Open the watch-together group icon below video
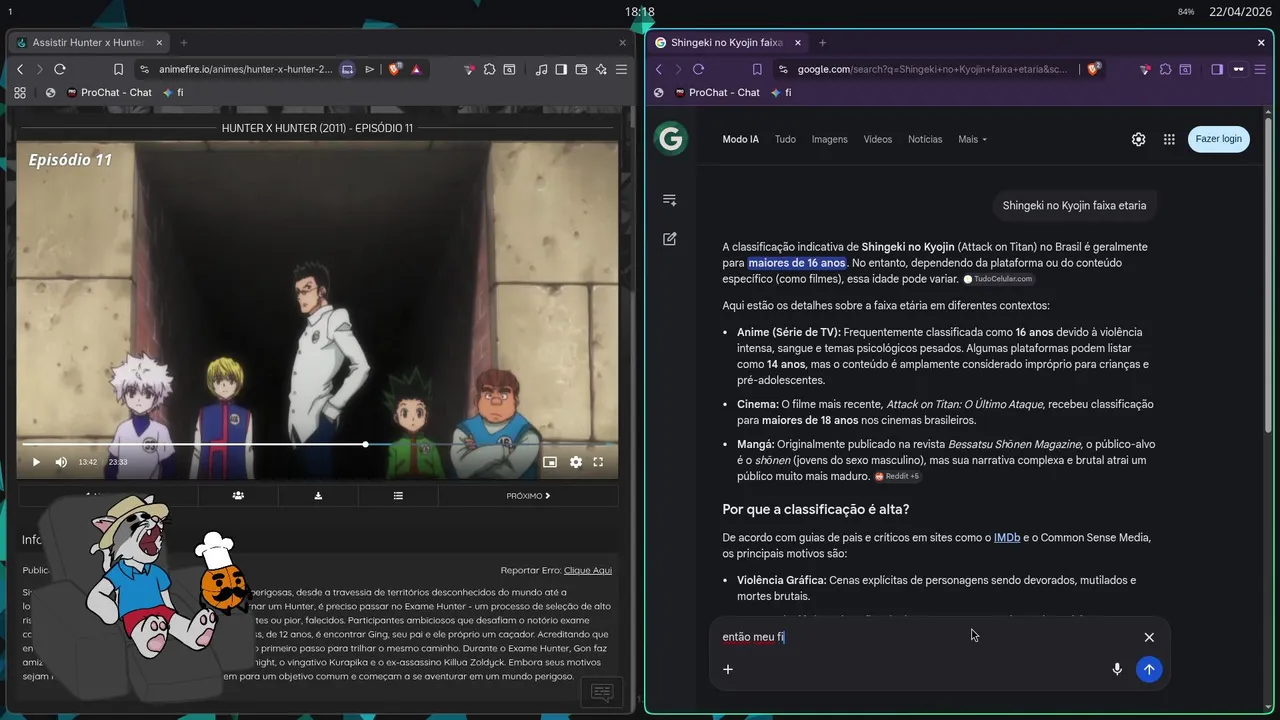This screenshot has height=720, width=1280. pos(238,495)
